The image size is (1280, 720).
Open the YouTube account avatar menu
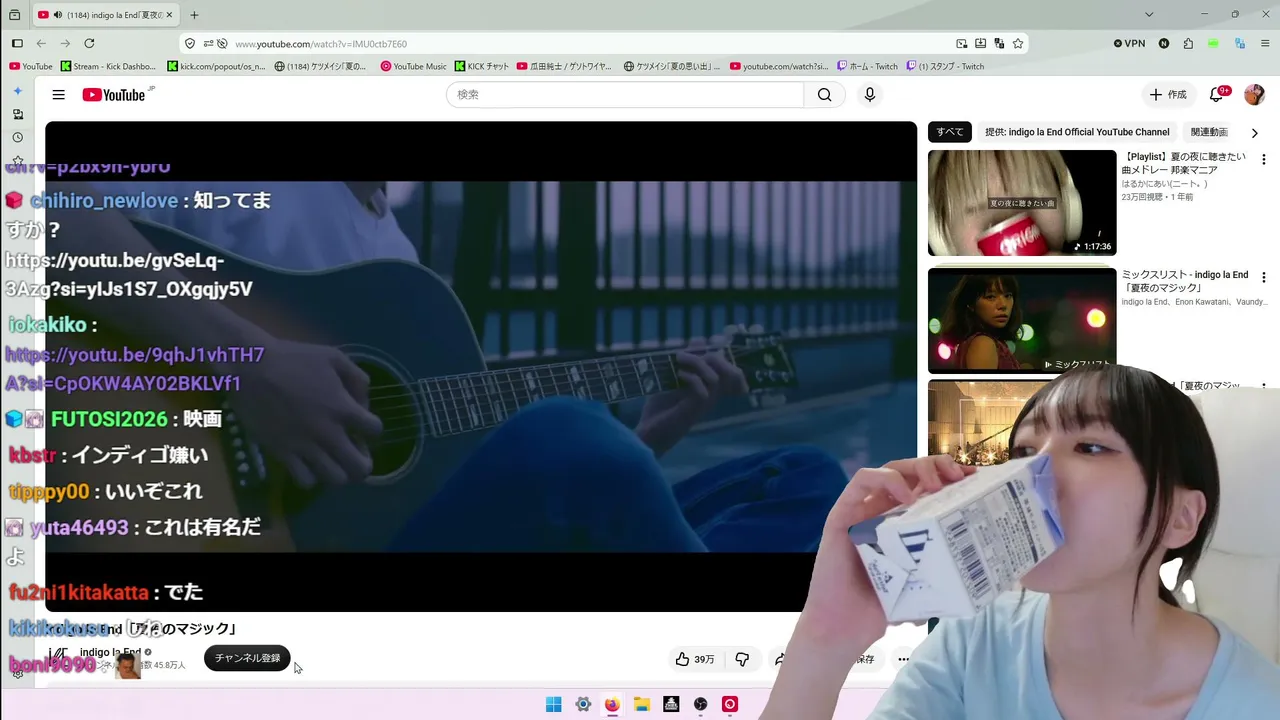(x=1254, y=95)
